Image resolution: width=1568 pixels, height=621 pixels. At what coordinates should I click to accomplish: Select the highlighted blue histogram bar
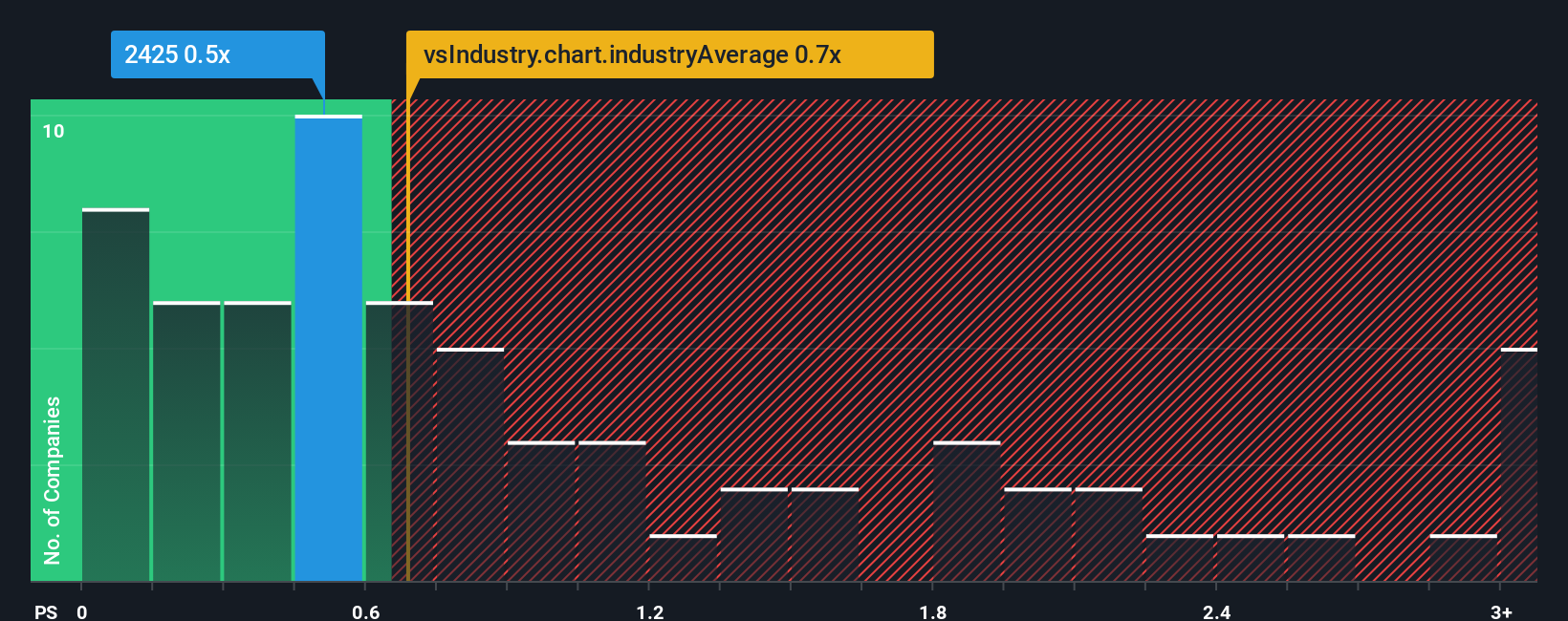[329, 348]
